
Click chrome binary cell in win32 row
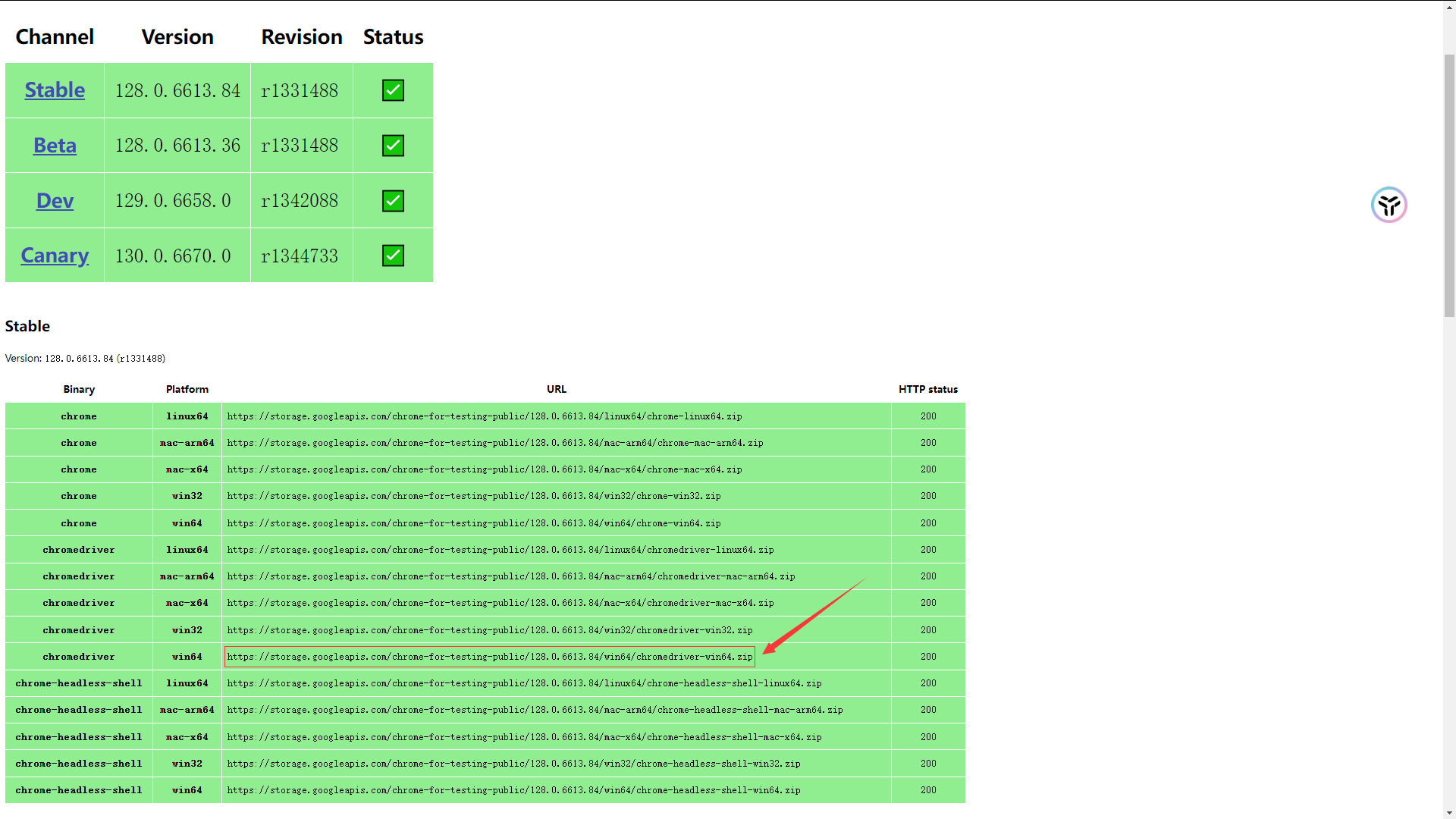pos(79,496)
